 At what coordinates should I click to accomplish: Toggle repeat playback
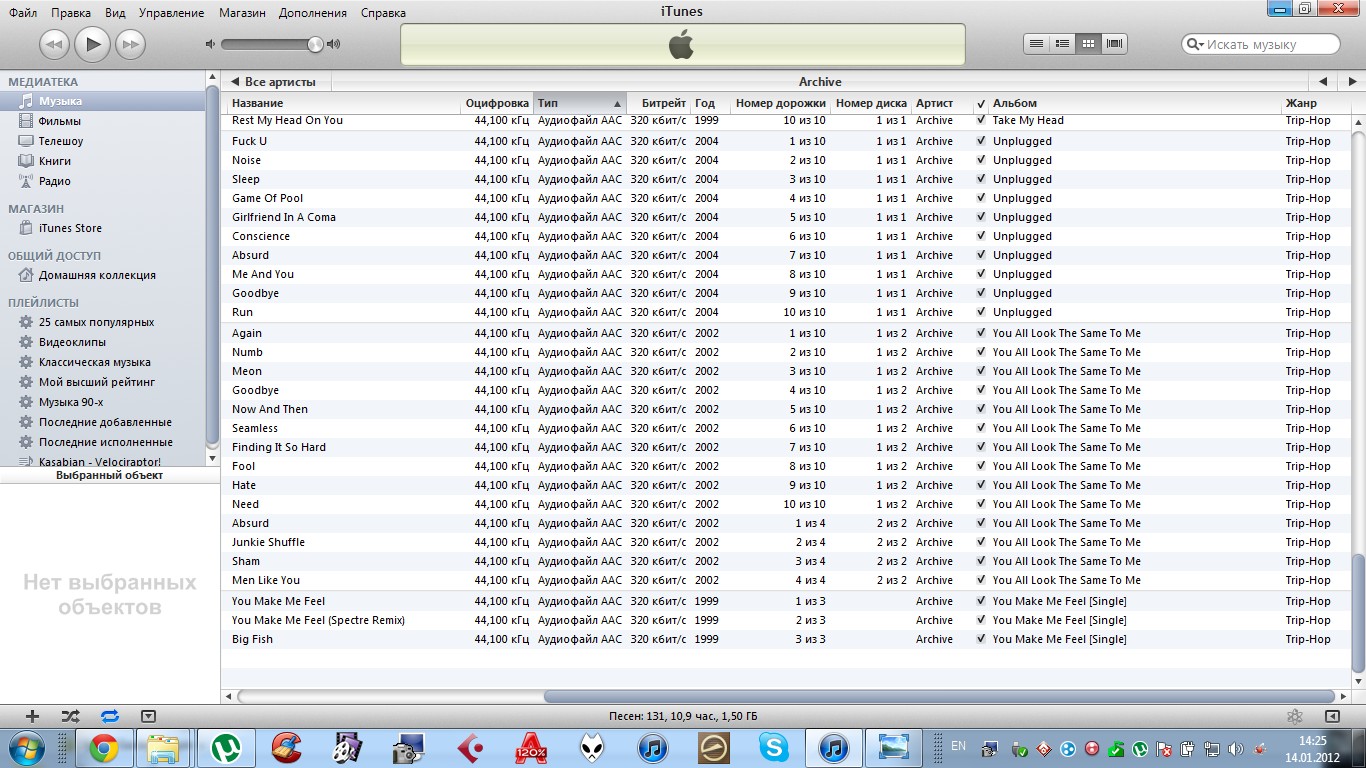coord(109,716)
